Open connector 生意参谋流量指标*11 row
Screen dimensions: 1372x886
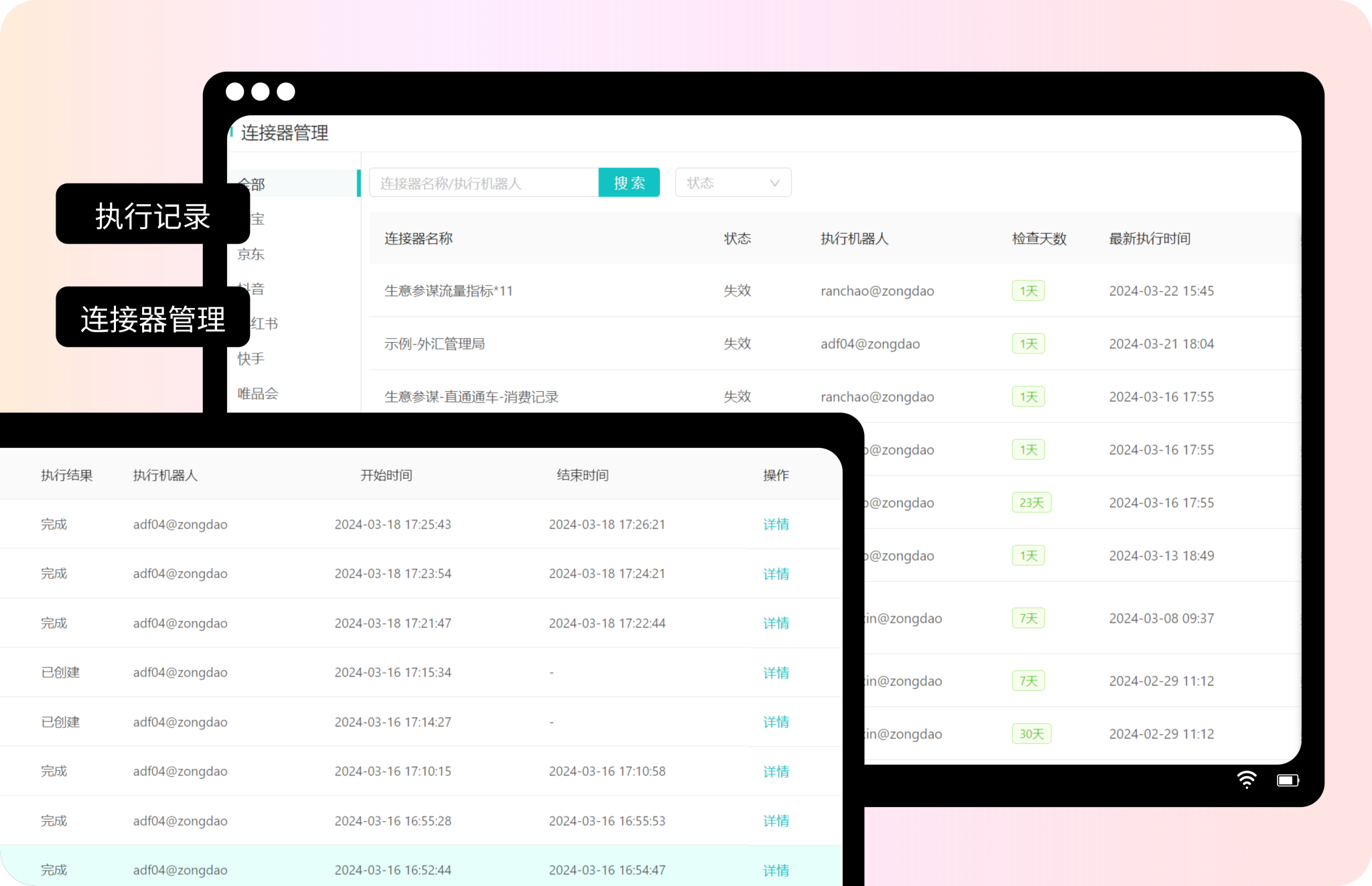(x=449, y=291)
